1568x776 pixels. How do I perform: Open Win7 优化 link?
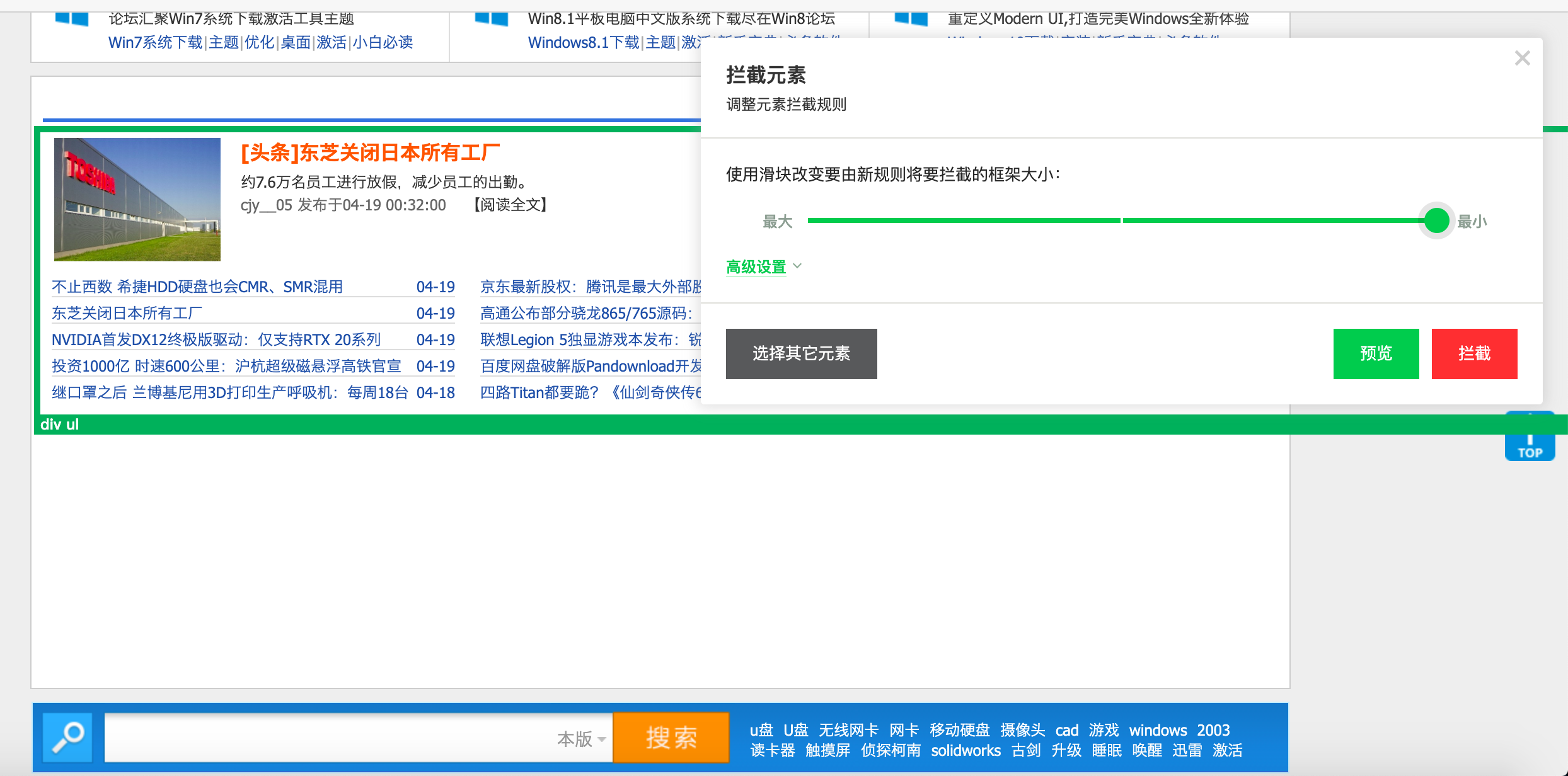click(x=260, y=42)
